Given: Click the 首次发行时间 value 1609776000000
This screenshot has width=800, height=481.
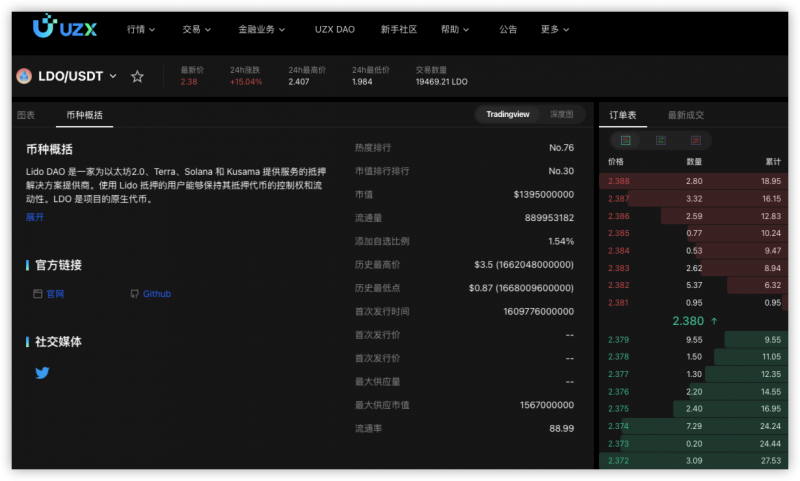Looking at the screenshot, I should coord(539,312).
